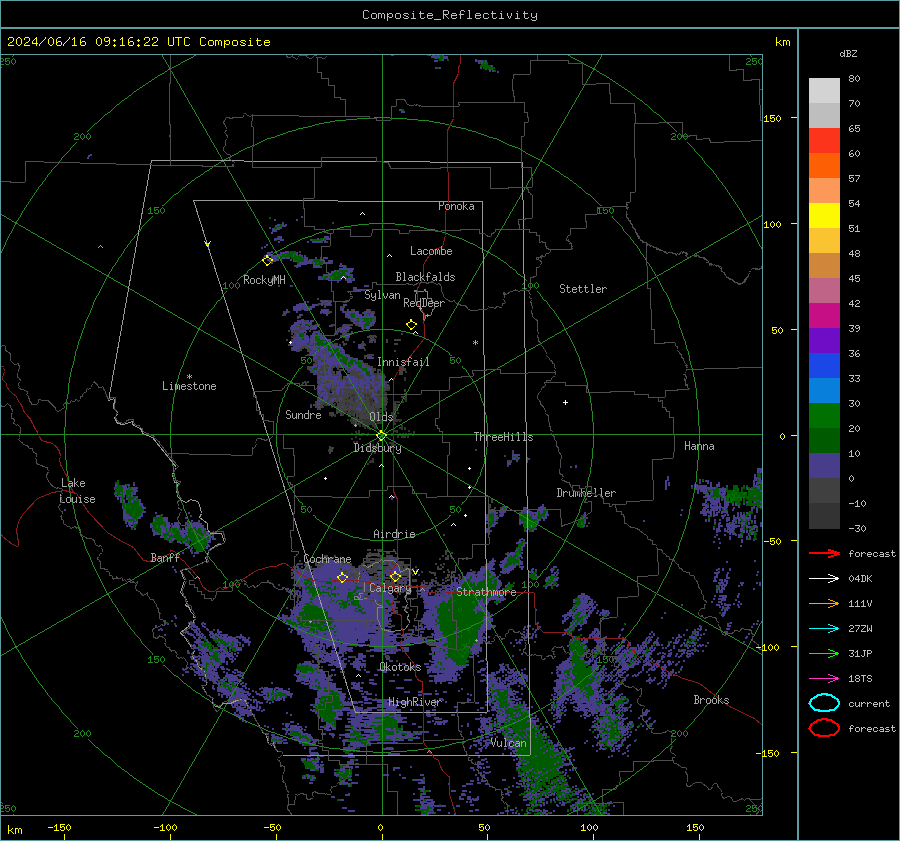This screenshot has width=900, height=841.
Task: Click the Vulcan town label
Action: 509,743
